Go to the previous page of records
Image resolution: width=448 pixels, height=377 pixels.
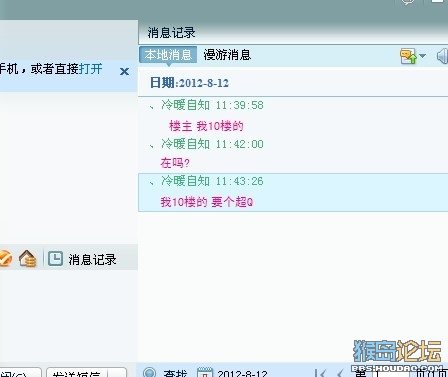[x=340, y=373]
